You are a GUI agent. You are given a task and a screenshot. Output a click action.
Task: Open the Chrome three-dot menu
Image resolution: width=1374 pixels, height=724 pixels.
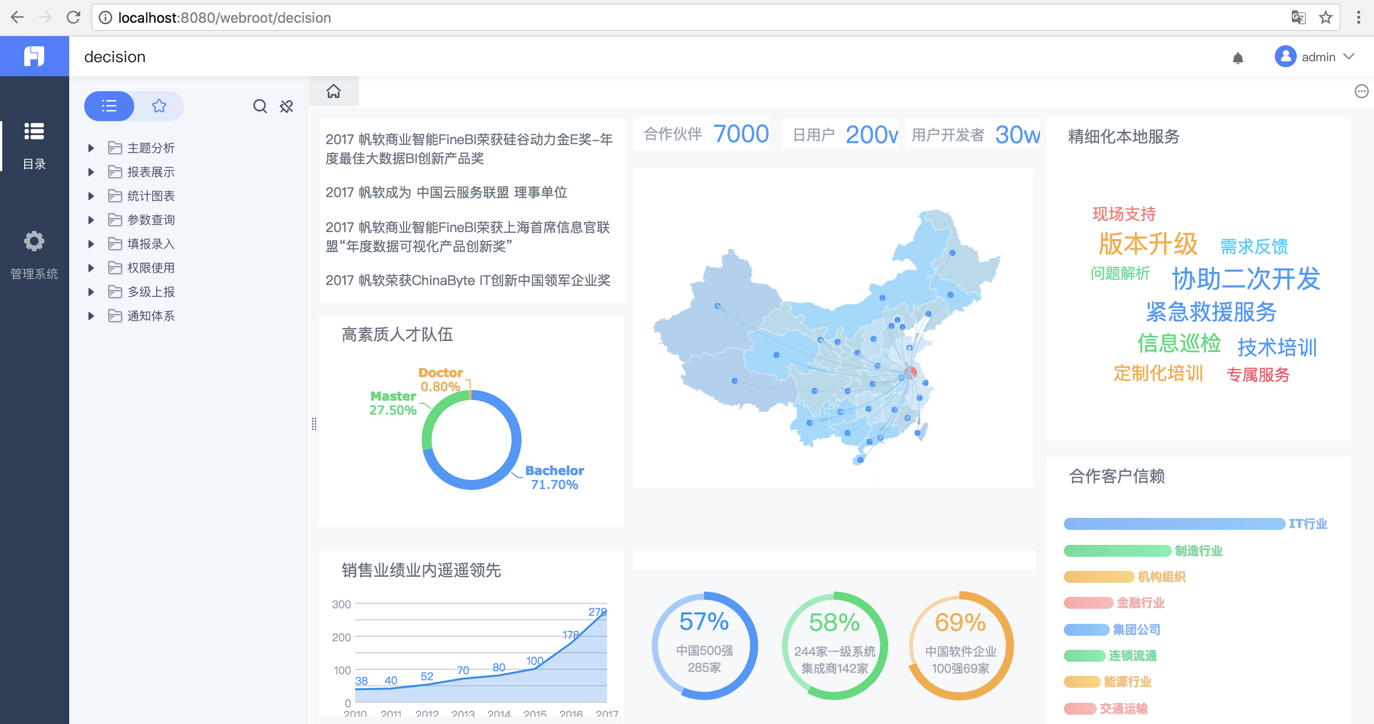(x=1358, y=17)
